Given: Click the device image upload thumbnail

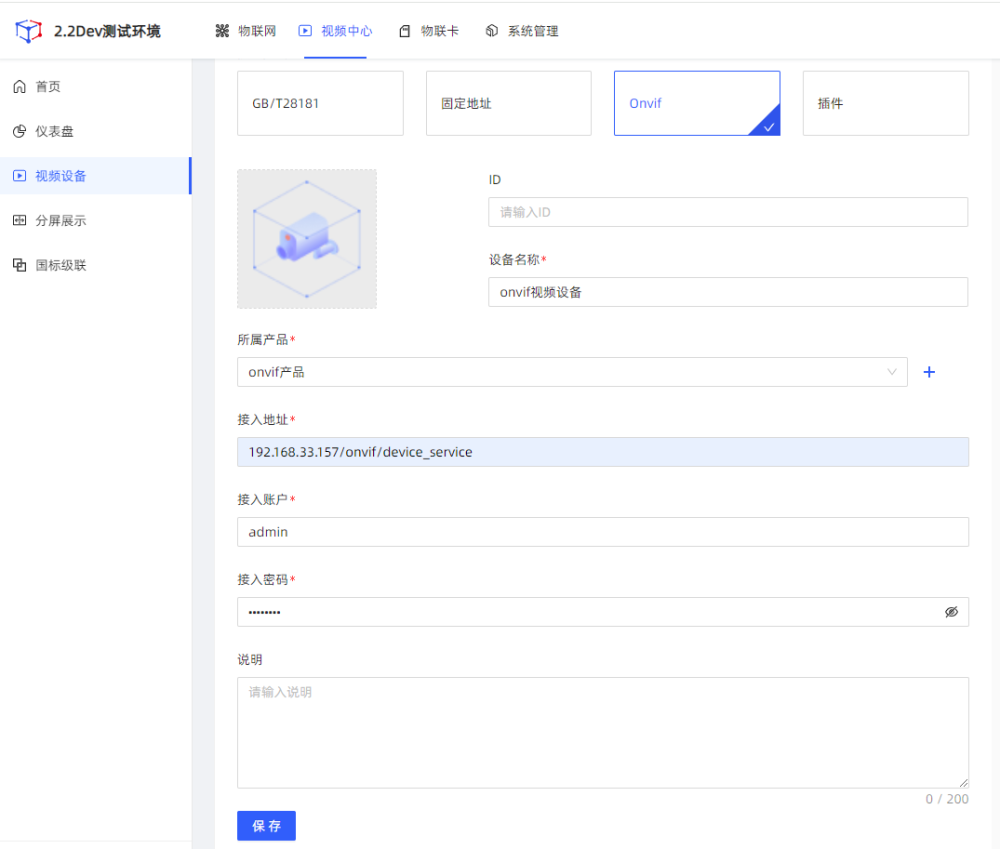Looking at the screenshot, I should (x=307, y=239).
